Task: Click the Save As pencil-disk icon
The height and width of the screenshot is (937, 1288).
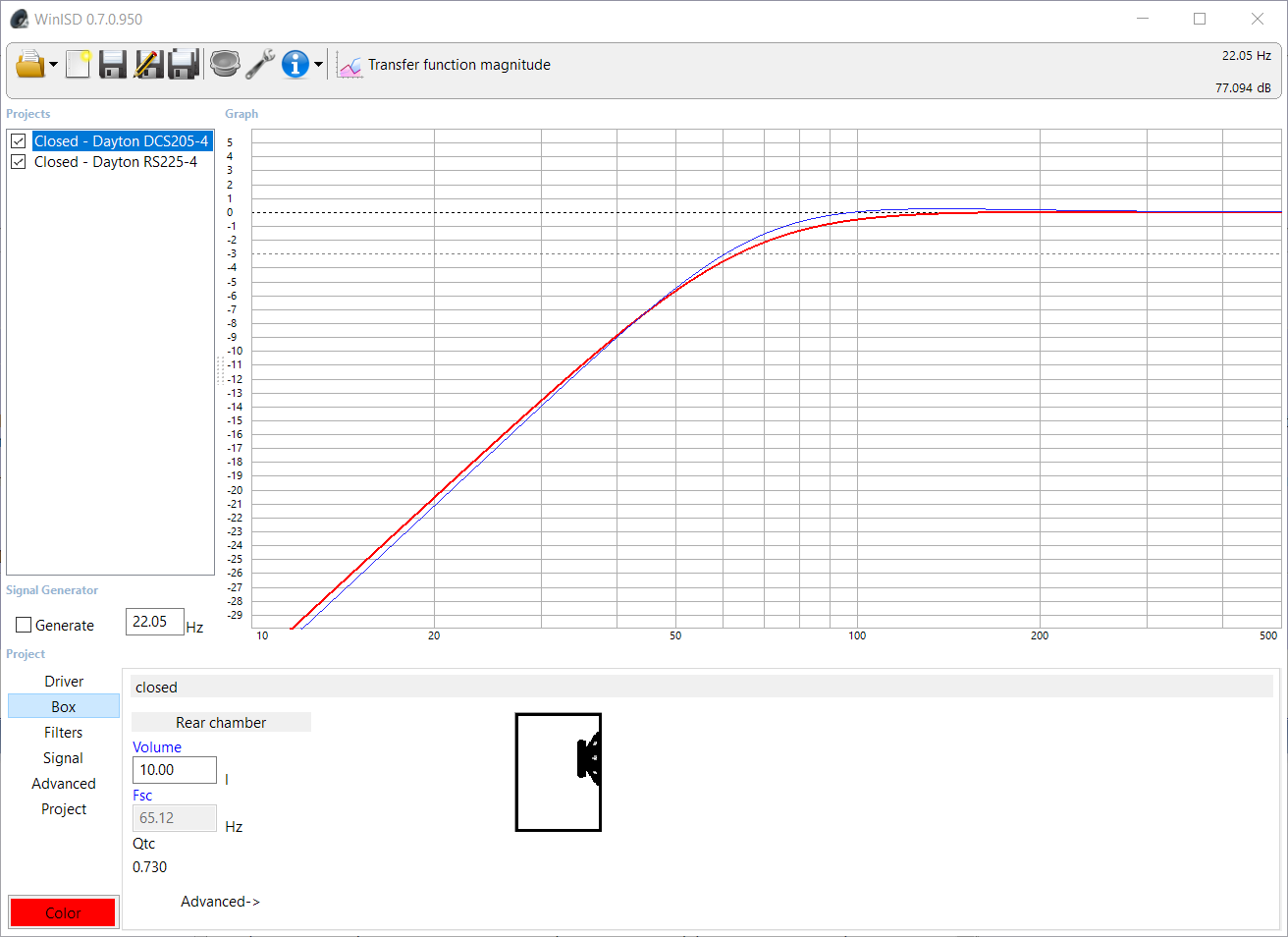Action: click(x=148, y=65)
